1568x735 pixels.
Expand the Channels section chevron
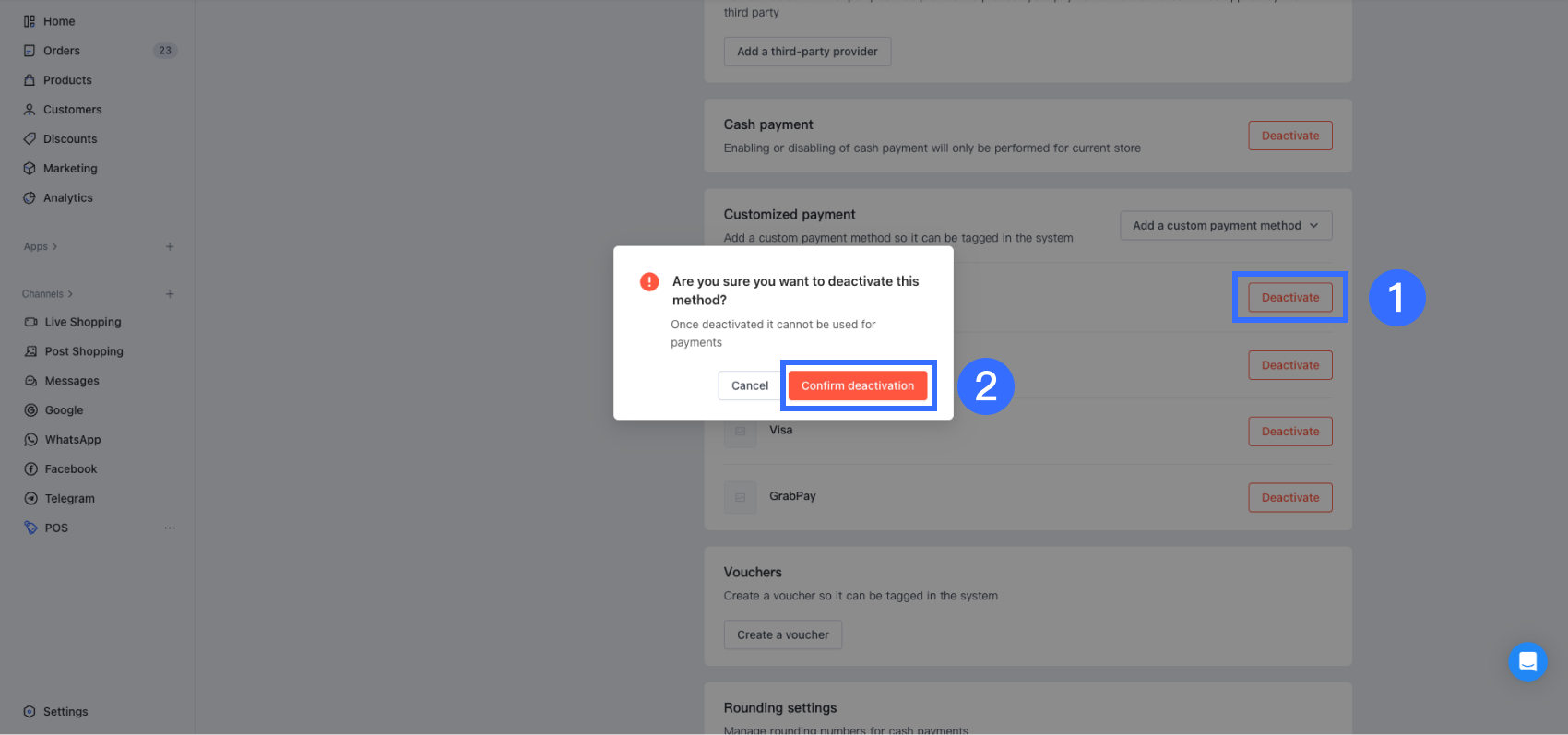click(x=70, y=294)
